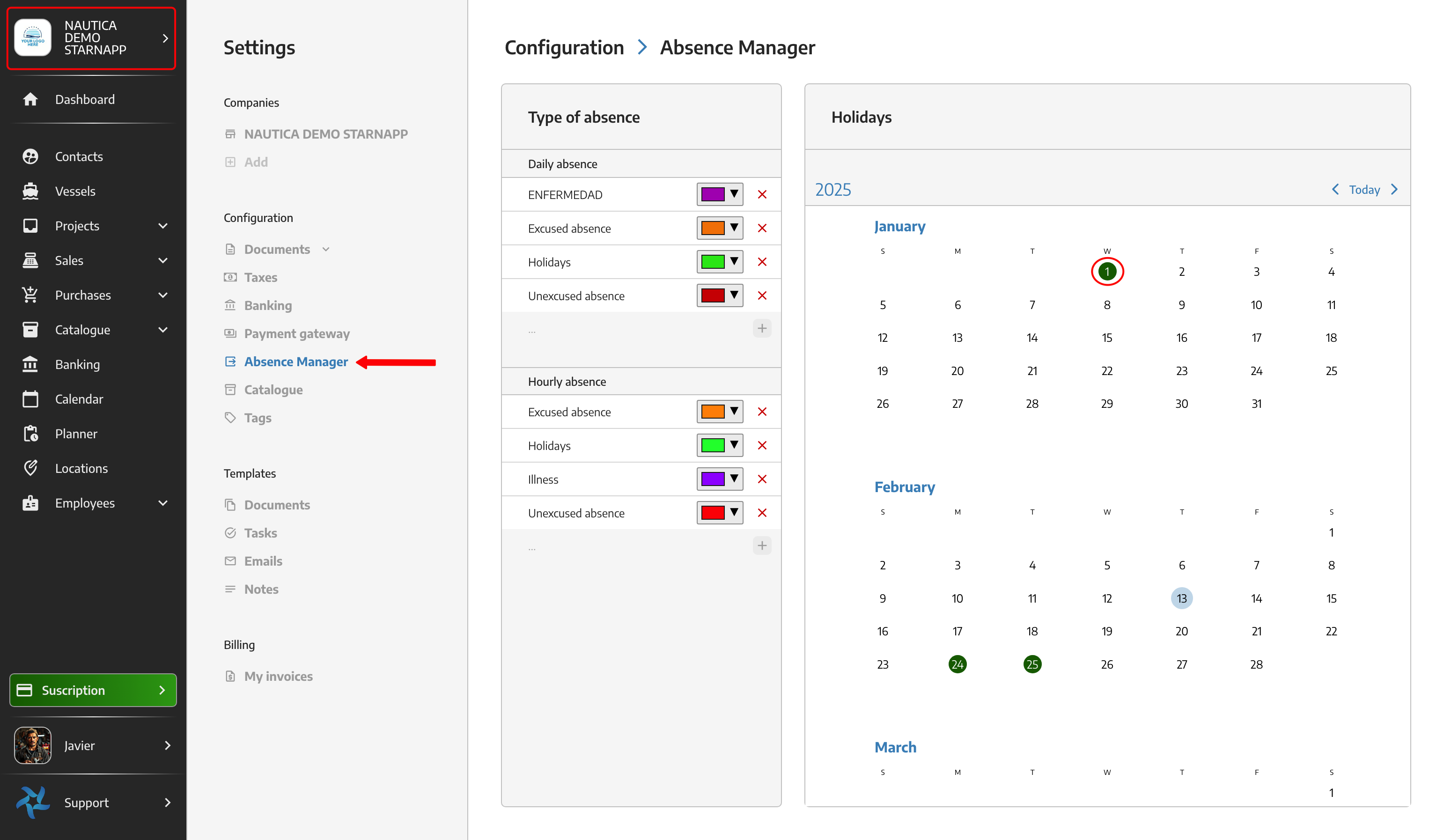This screenshot has width=1444, height=840.
Task: Expand the Employees menu
Action: tap(163, 503)
